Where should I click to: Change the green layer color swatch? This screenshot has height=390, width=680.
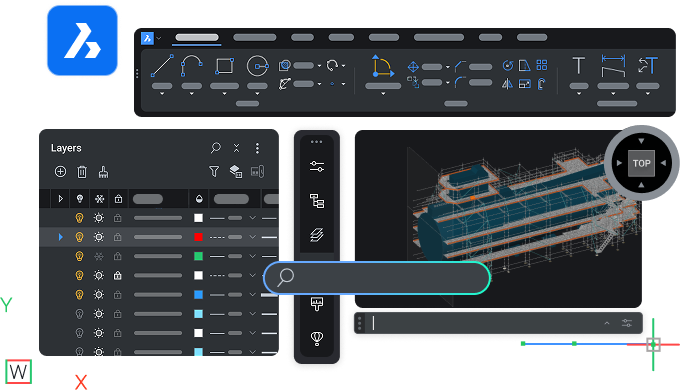198,256
